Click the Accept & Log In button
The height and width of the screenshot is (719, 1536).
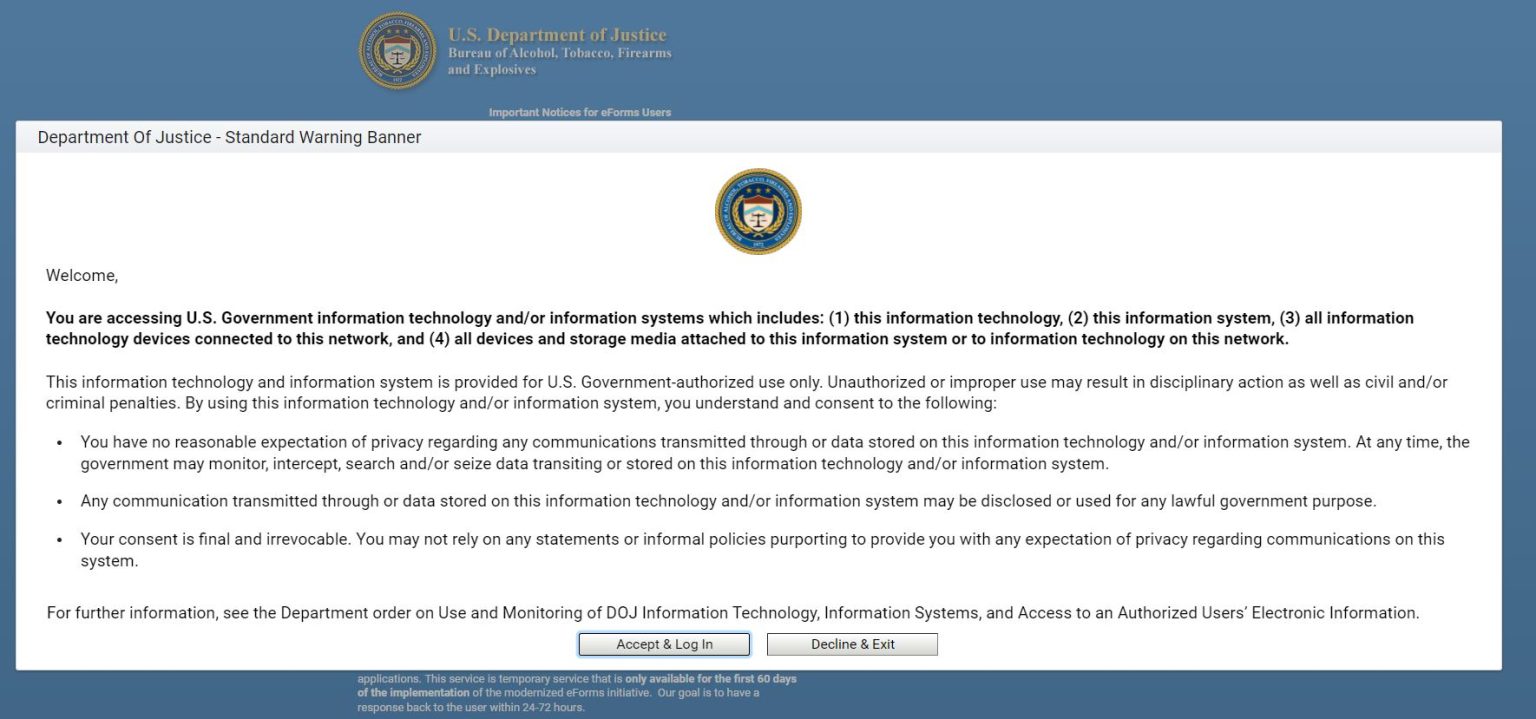(664, 644)
